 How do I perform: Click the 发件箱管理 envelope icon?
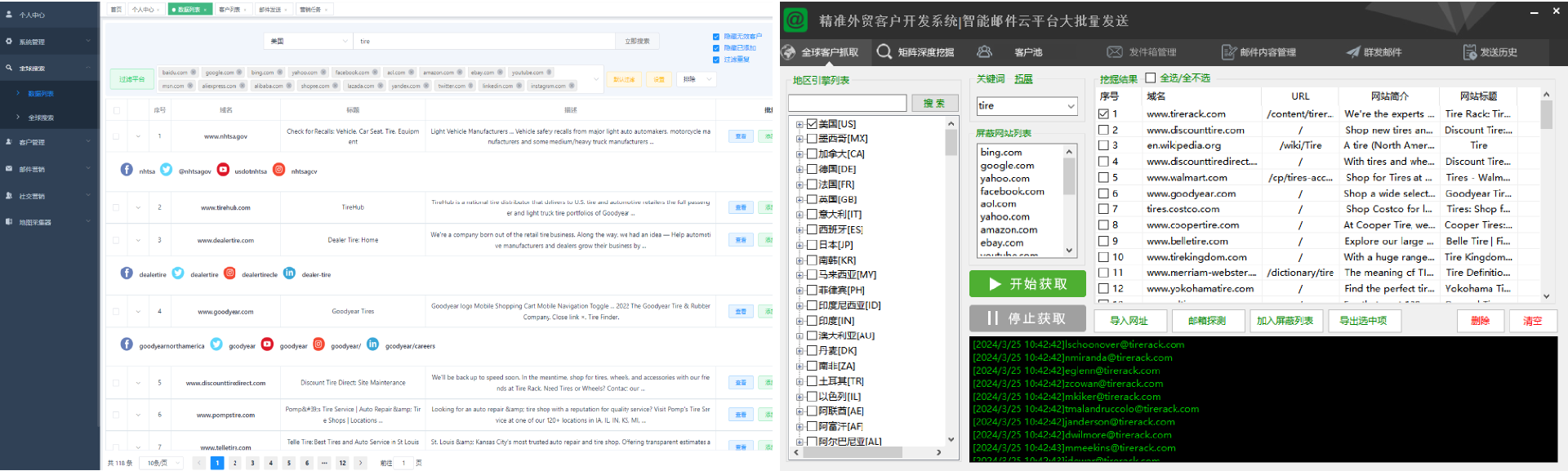pos(1115,52)
